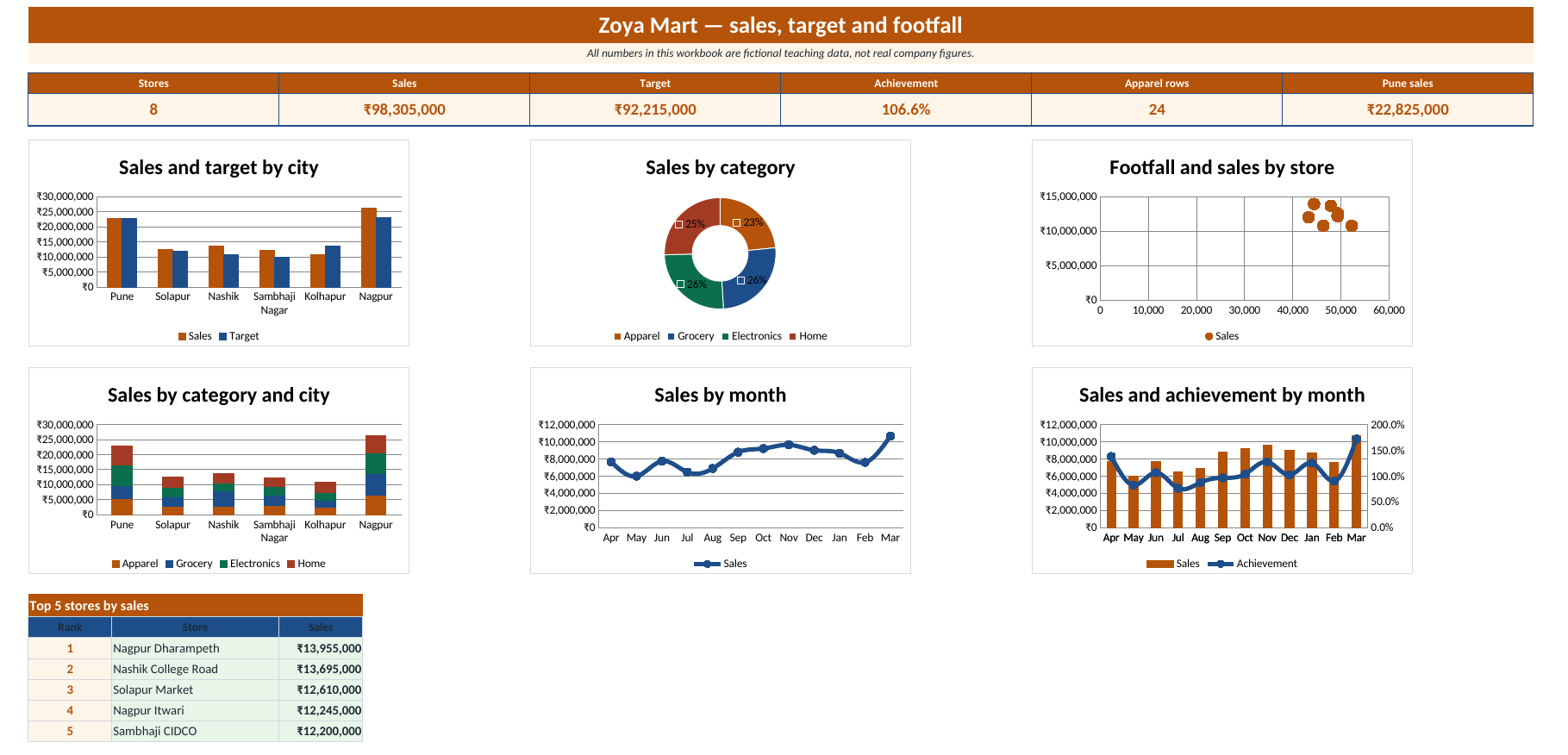Click the Target legend swatch in city chart
Image resolution: width=1568 pixels, height=755 pixels.
point(222,336)
